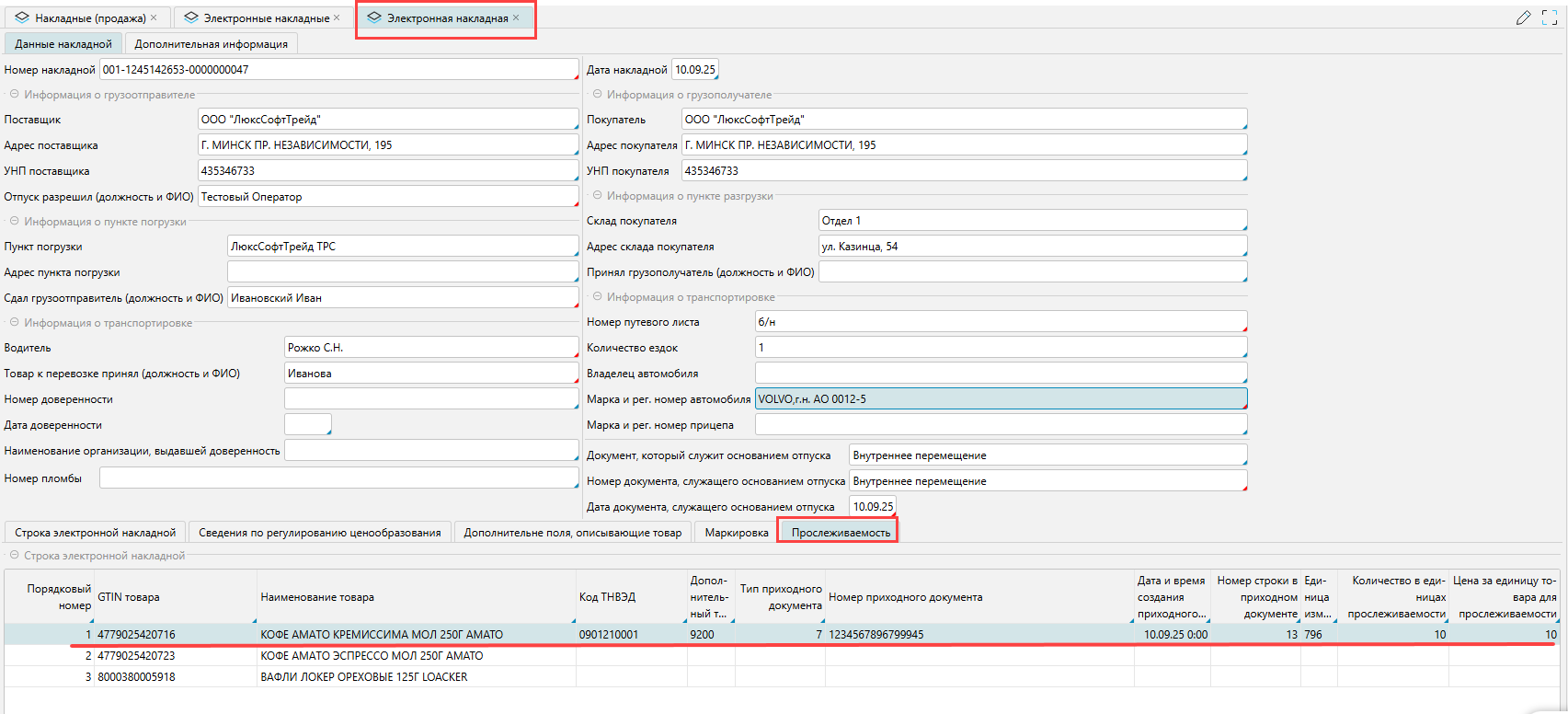
Task: Close the Накладные (продажа) tab
Action: pos(154,17)
